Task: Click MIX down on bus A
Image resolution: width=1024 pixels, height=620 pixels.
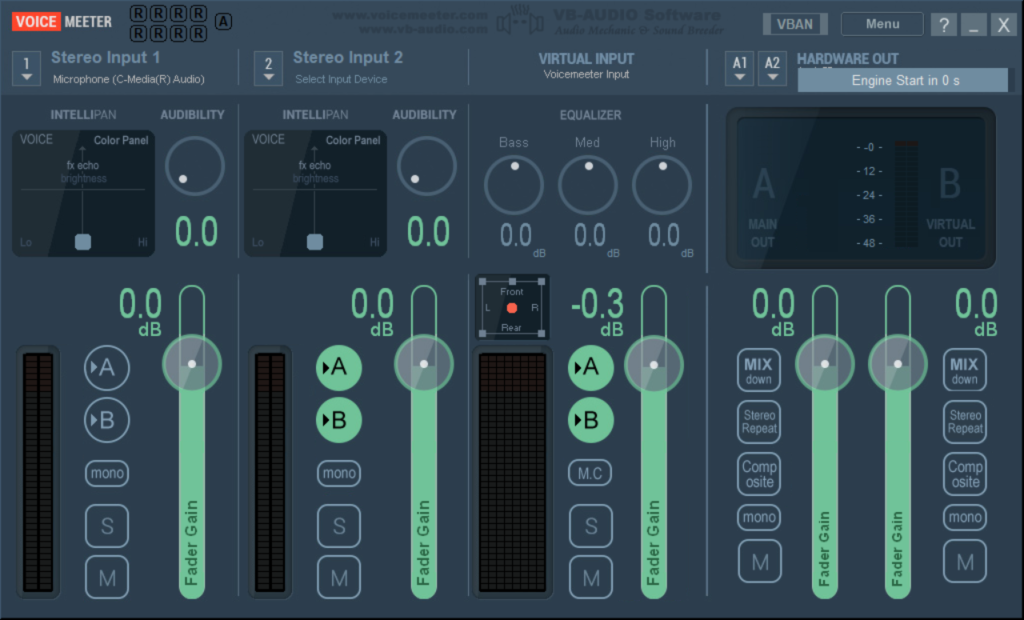Action: tap(759, 370)
